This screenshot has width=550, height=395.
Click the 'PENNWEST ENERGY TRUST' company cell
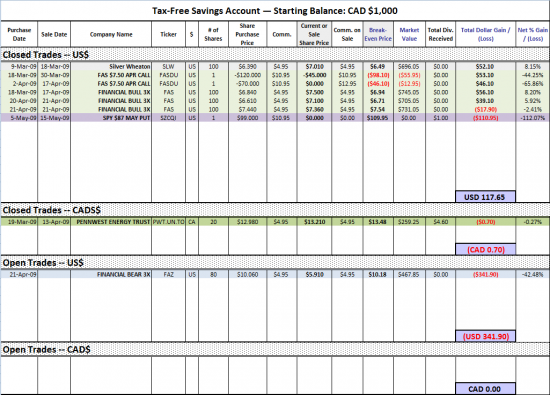coord(111,222)
